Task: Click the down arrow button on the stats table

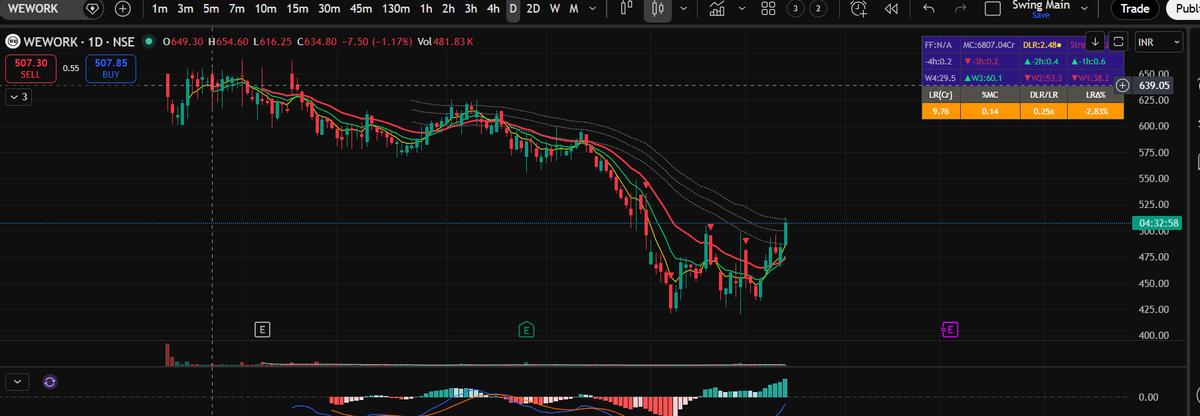Action: pos(1095,42)
